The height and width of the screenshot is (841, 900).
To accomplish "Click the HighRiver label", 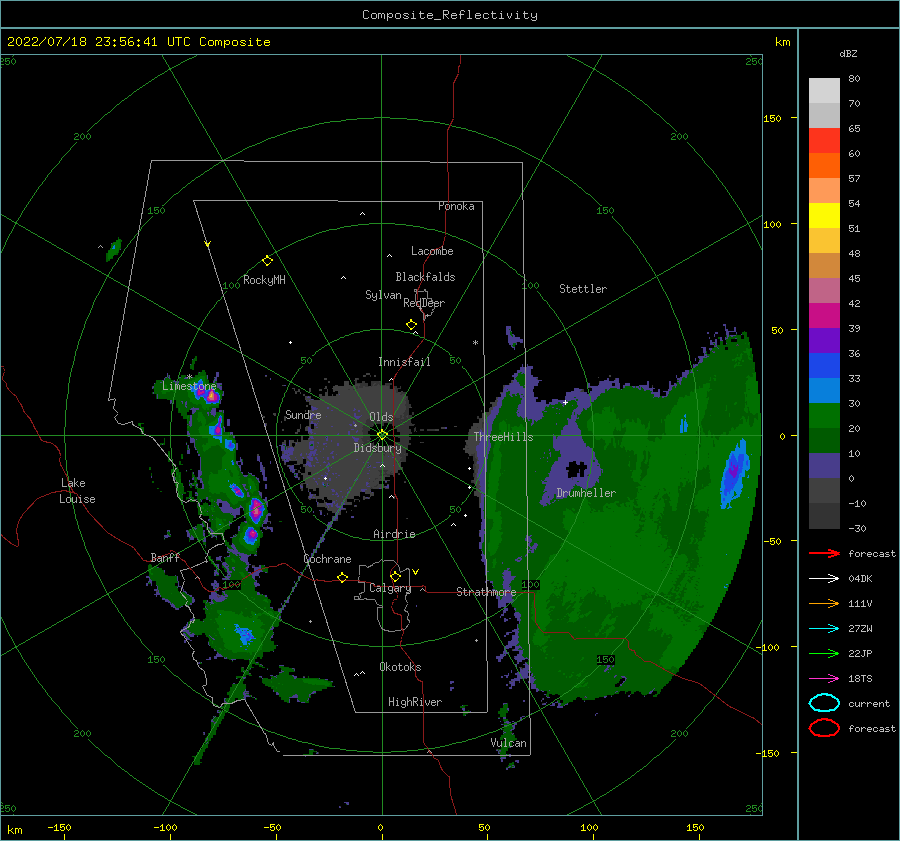I will (415, 702).
